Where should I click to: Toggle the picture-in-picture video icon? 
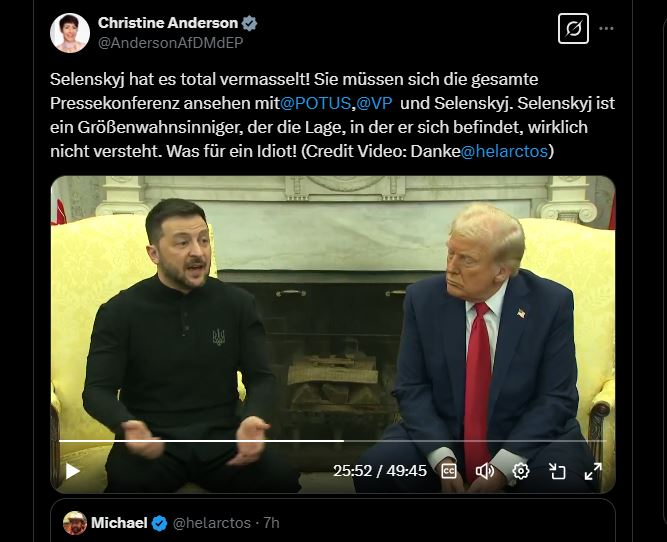(557, 471)
